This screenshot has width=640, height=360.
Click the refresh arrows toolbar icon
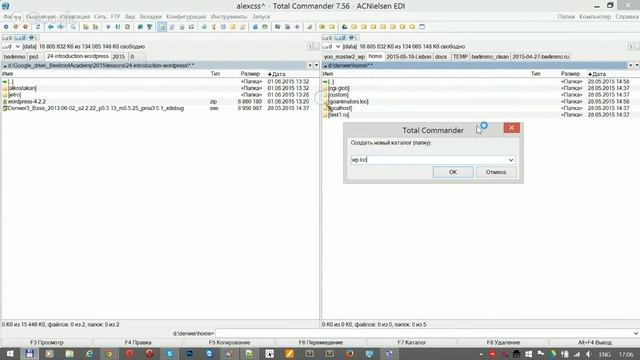38,27
